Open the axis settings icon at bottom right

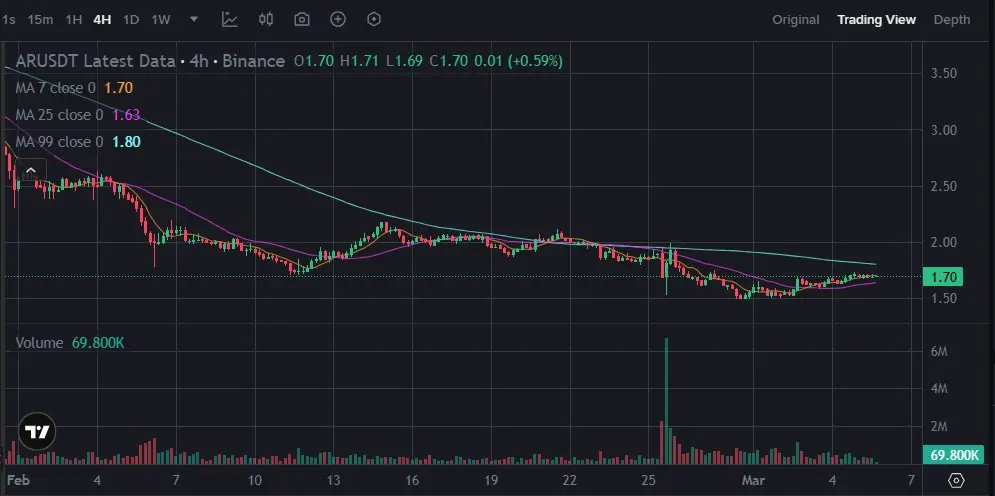point(958,480)
